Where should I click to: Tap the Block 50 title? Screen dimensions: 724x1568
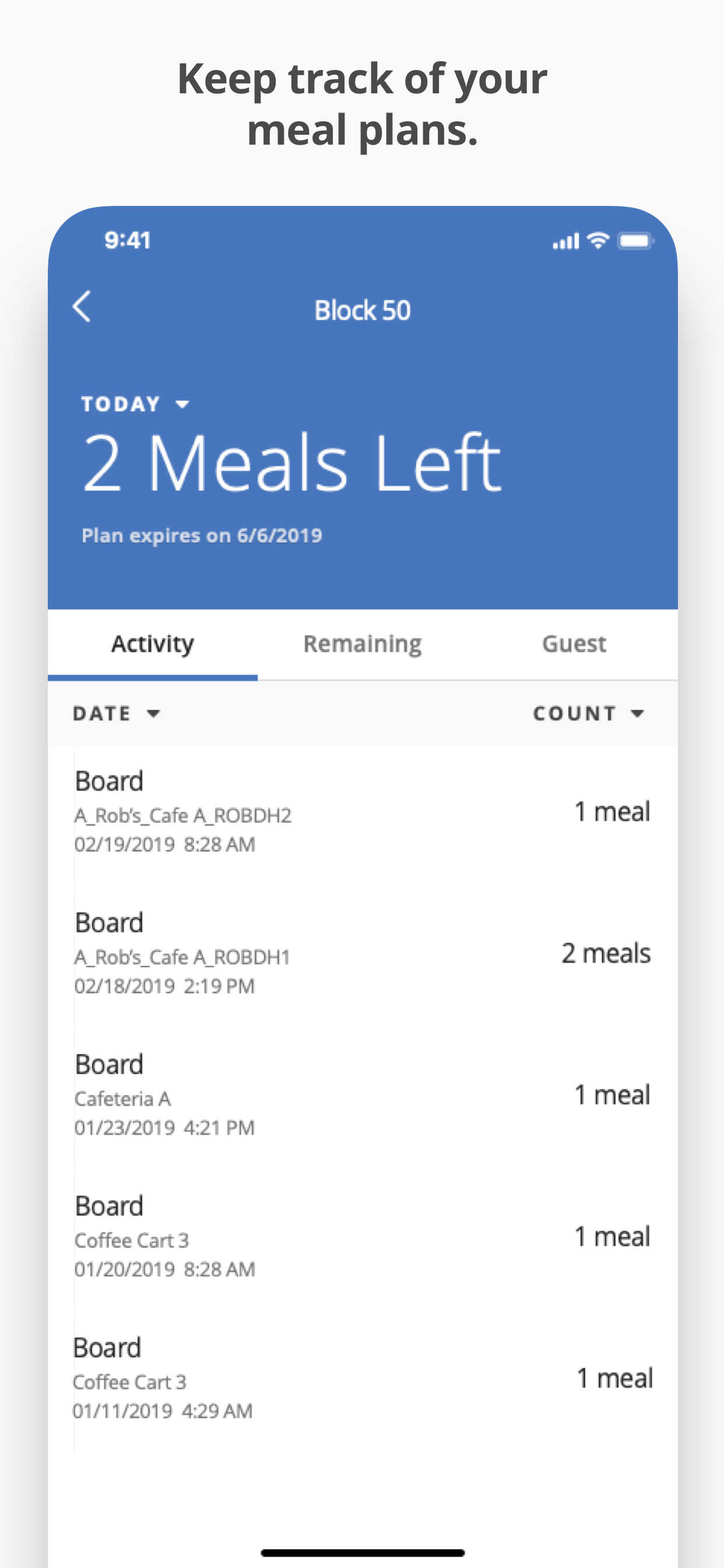coord(363,310)
